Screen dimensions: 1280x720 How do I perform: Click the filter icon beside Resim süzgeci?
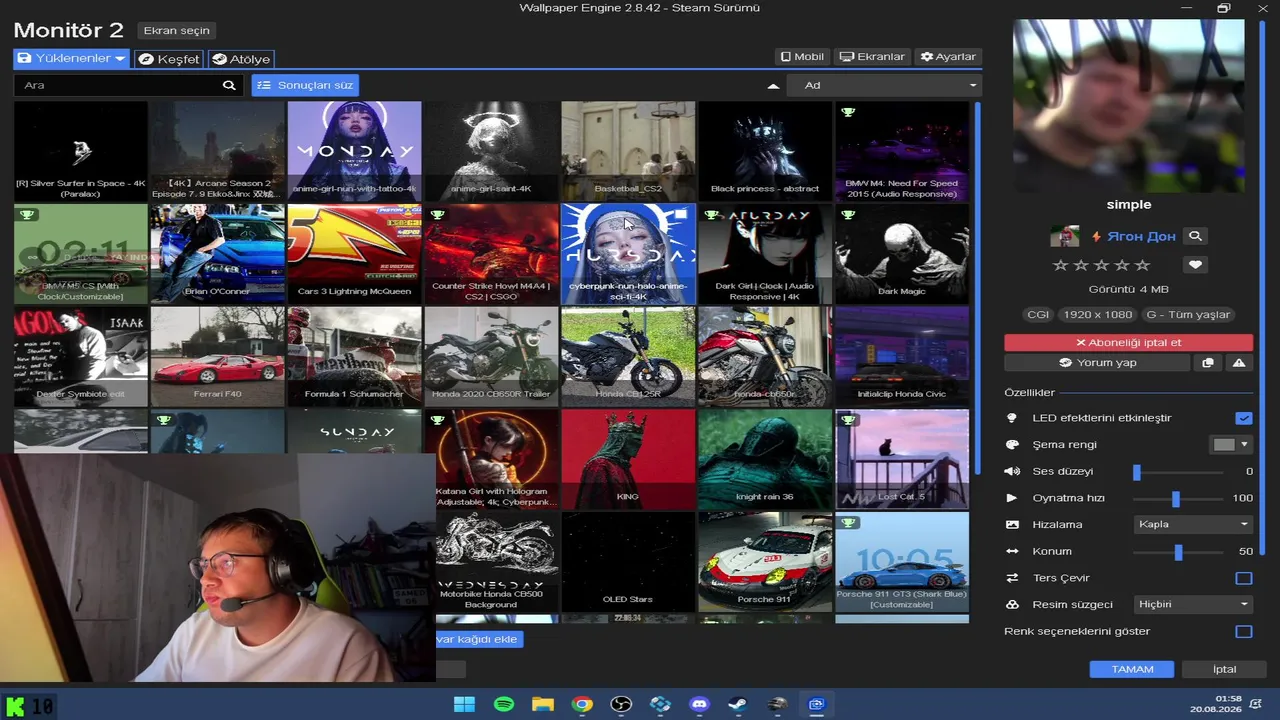point(1012,604)
